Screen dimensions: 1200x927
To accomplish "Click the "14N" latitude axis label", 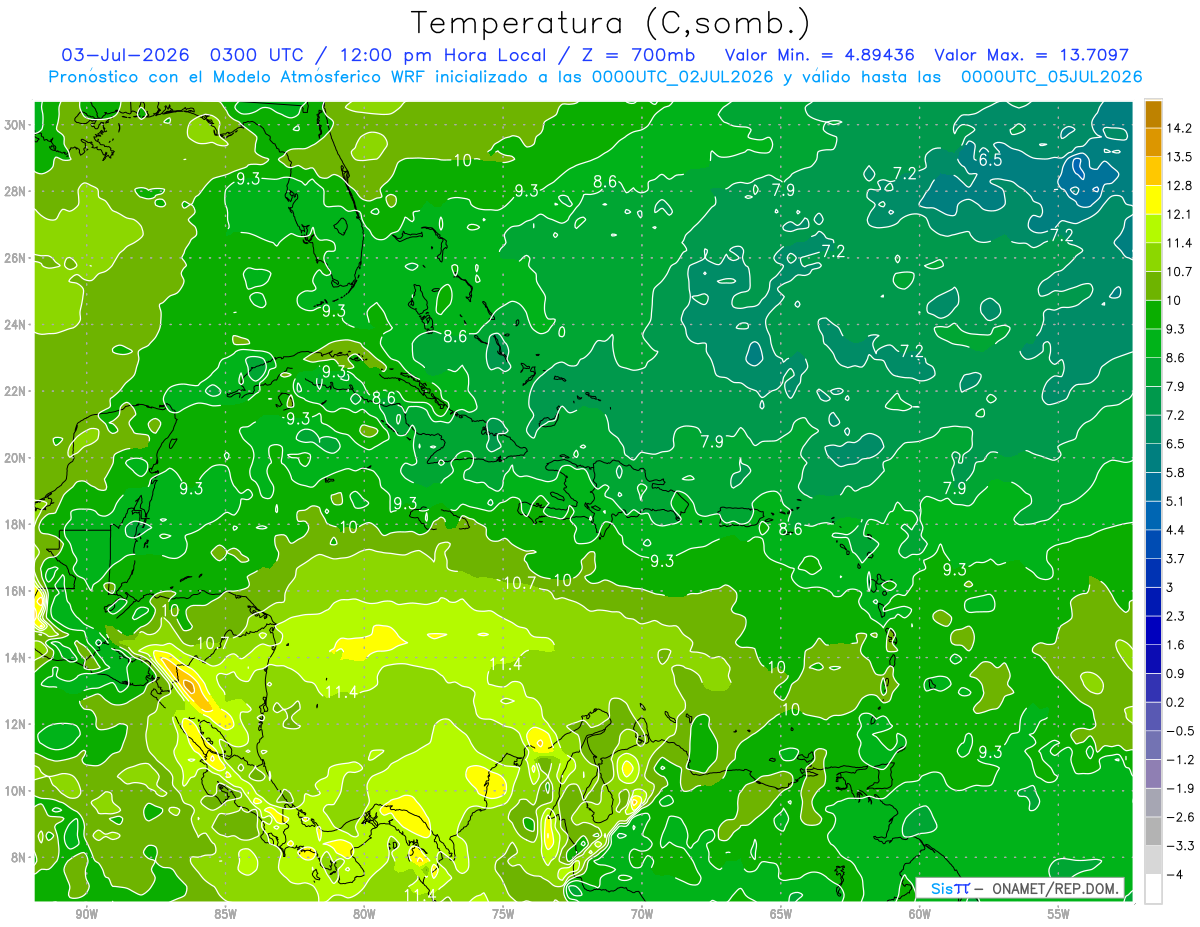I will [14, 658].
